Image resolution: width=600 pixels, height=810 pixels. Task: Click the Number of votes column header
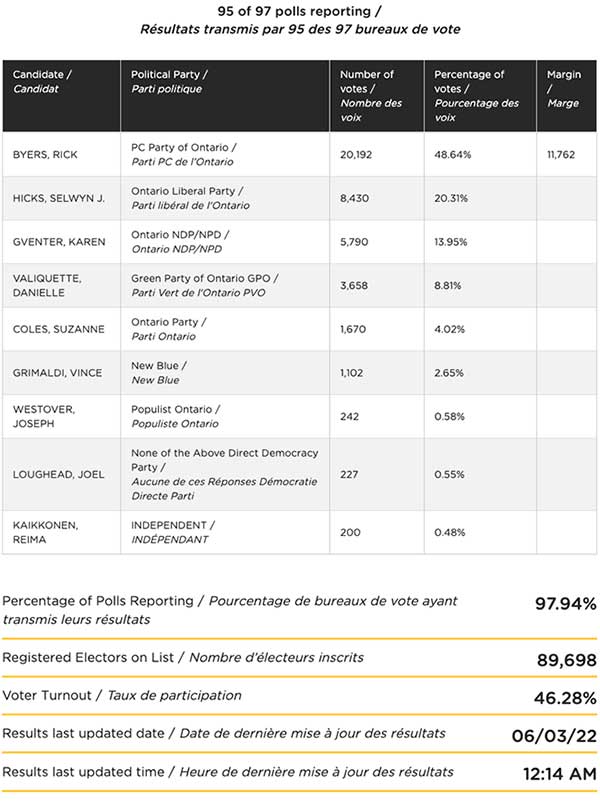(377, 96)
